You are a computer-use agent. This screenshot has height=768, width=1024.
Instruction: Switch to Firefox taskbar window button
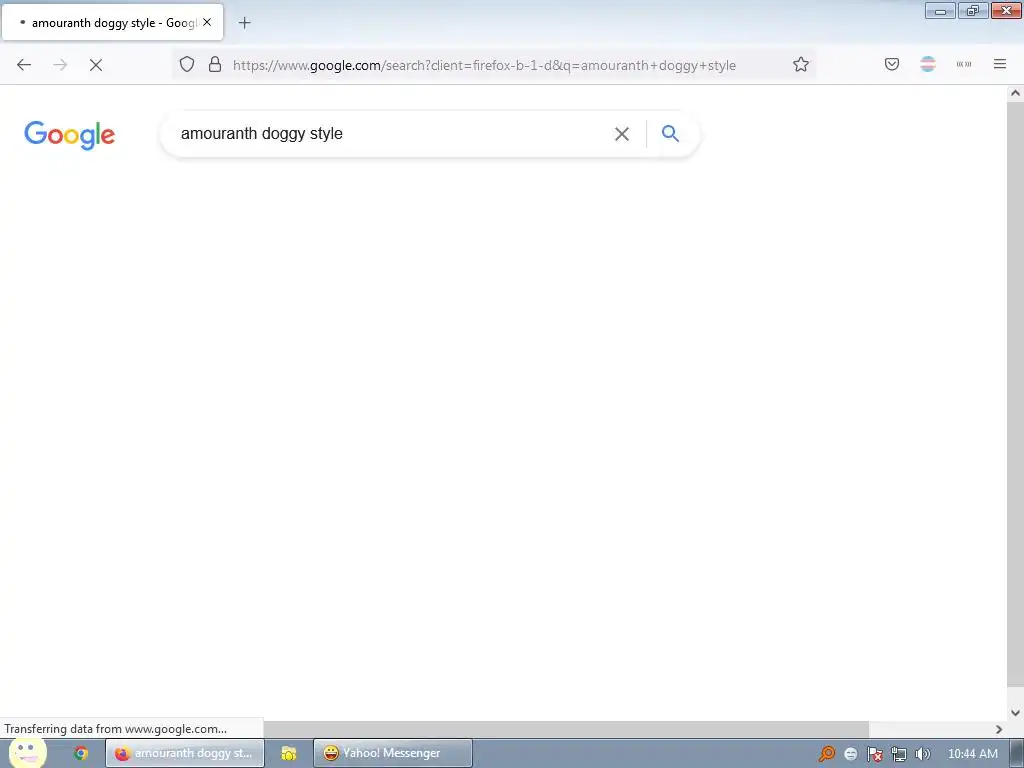pyautogui.click(x=185, y=753)
